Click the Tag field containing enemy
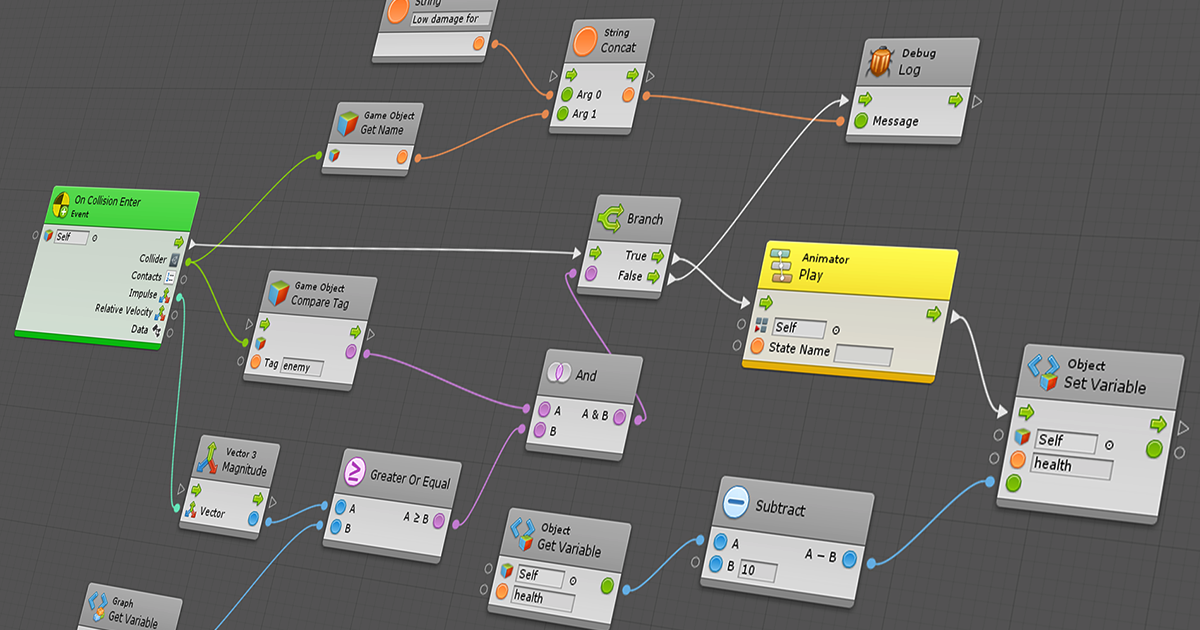This screenshot has width=1200, height=630. 302,367
